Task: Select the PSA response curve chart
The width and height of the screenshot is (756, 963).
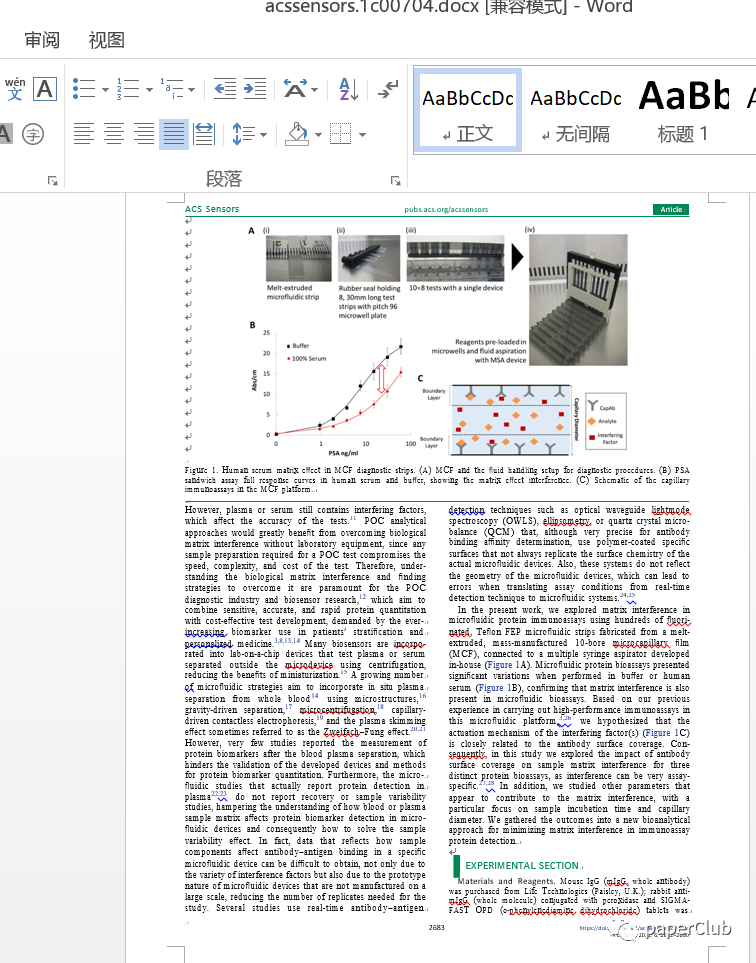Action: [x=335, y=393]
